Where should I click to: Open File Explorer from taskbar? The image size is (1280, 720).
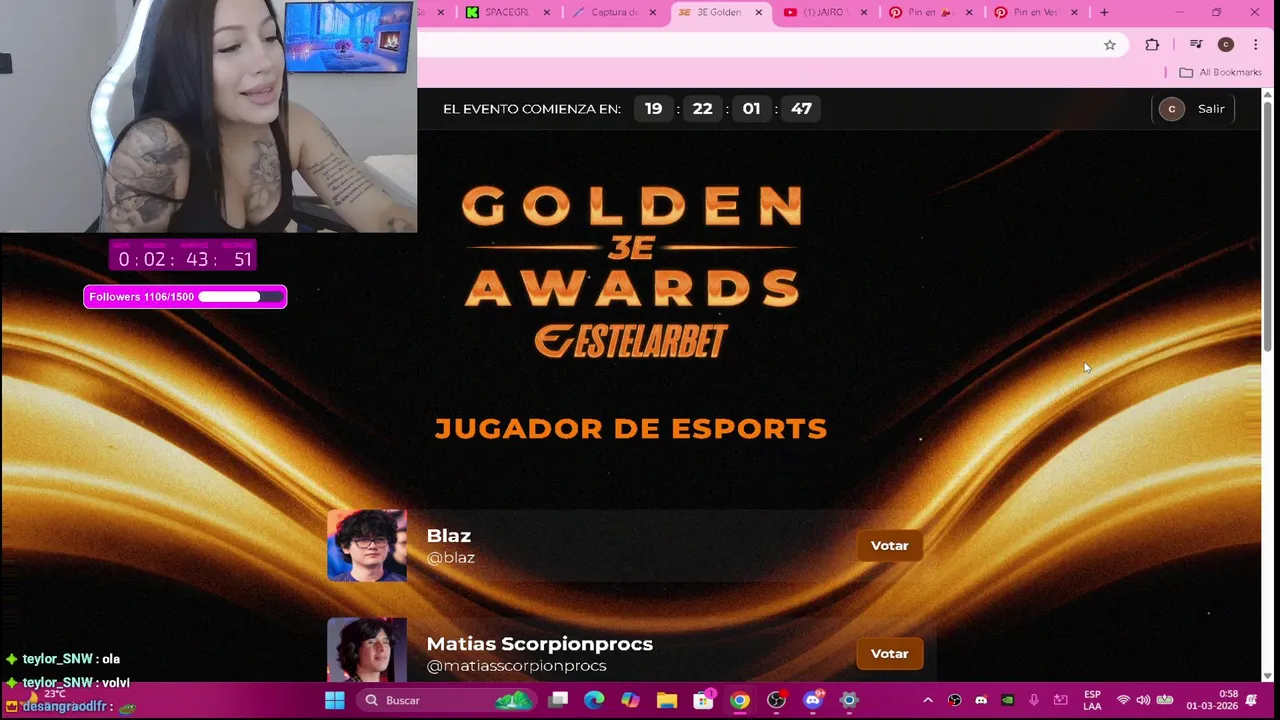pos(666,700)
